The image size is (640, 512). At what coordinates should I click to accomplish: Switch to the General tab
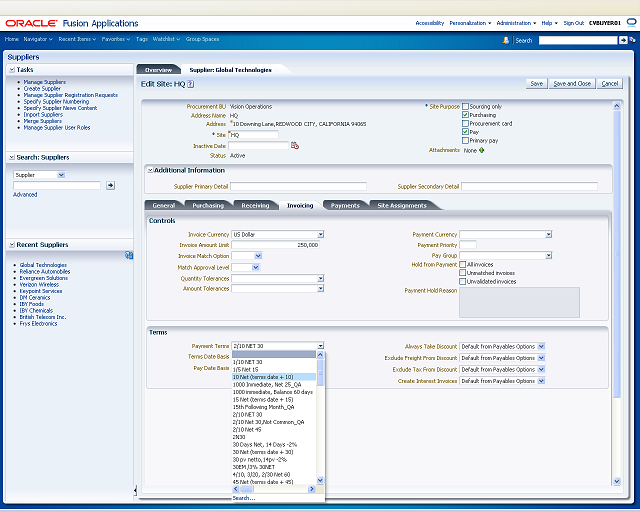(164, 205)
